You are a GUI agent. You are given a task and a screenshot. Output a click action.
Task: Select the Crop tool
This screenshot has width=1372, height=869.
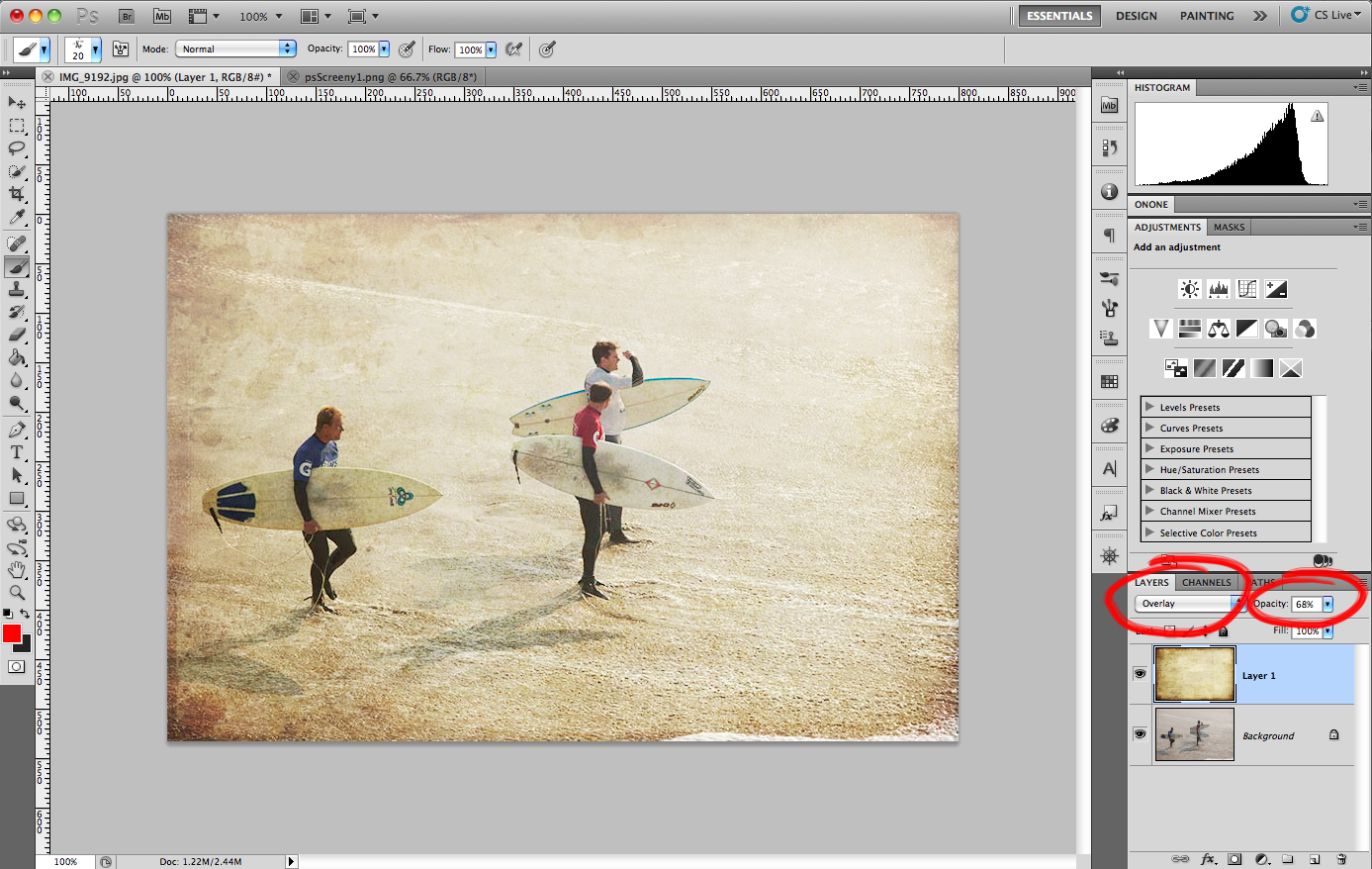pyautogui.click(x=17, y=194)
